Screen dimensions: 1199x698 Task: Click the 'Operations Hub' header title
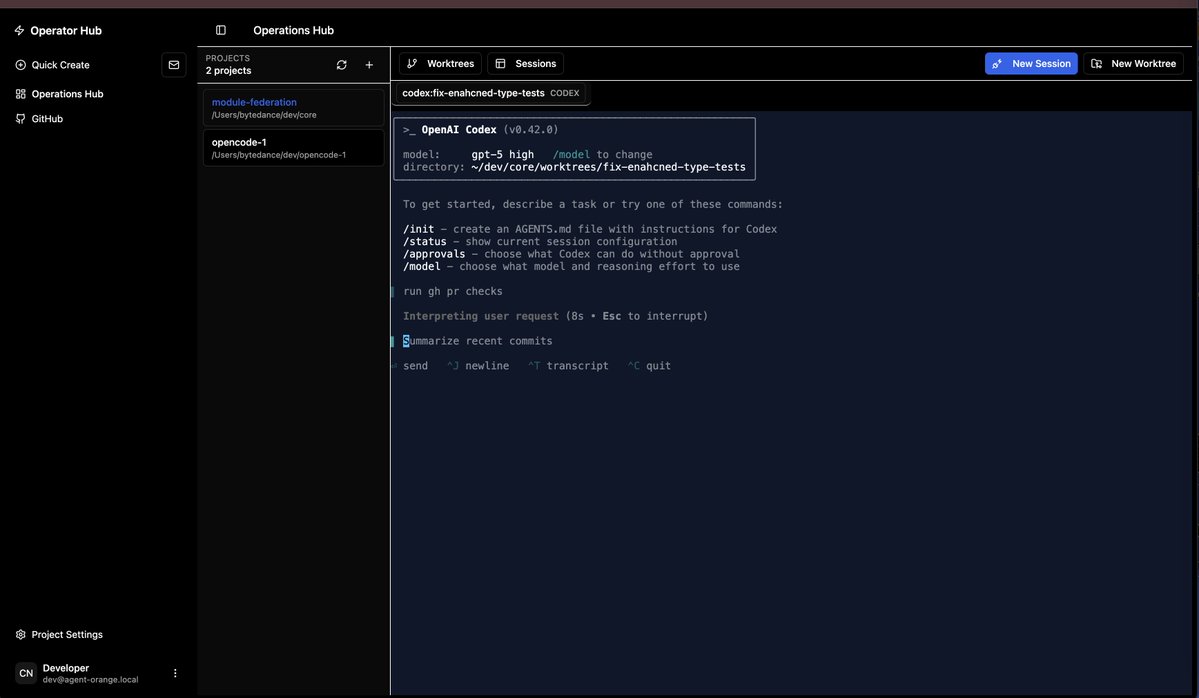294,31
